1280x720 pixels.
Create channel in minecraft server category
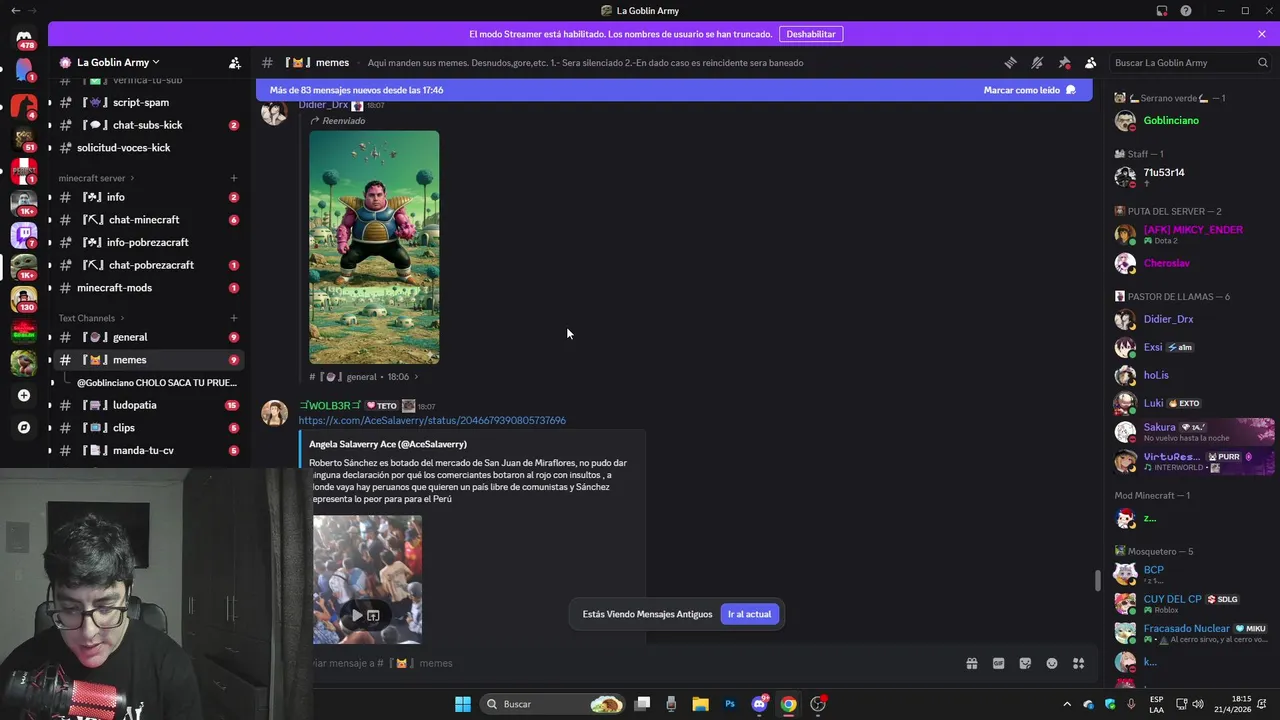coord(234,178)
